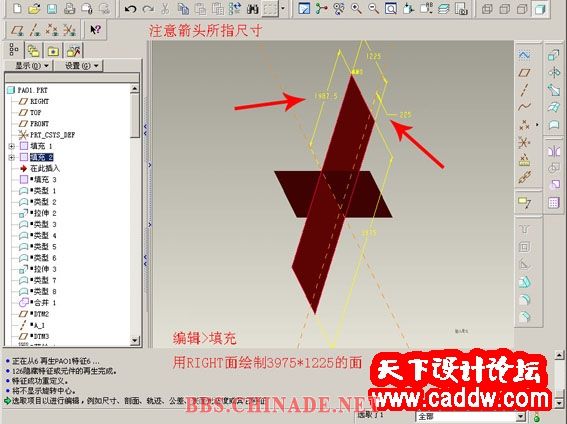Image resolution: width=567 pixels, height=424 pixels.
Task: Select the 合并 1 feature in tree
Action: tap(44, 303)
